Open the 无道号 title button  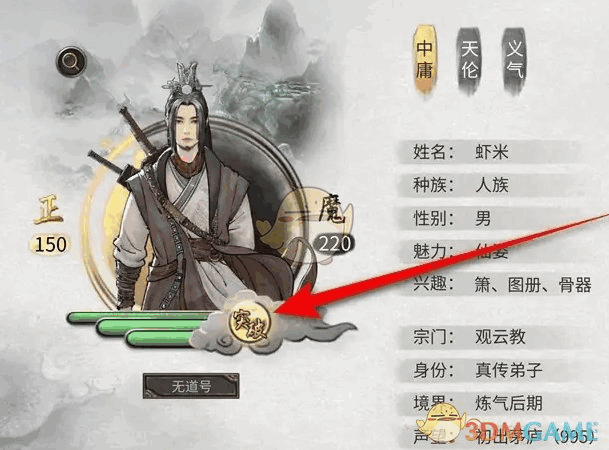191,386
